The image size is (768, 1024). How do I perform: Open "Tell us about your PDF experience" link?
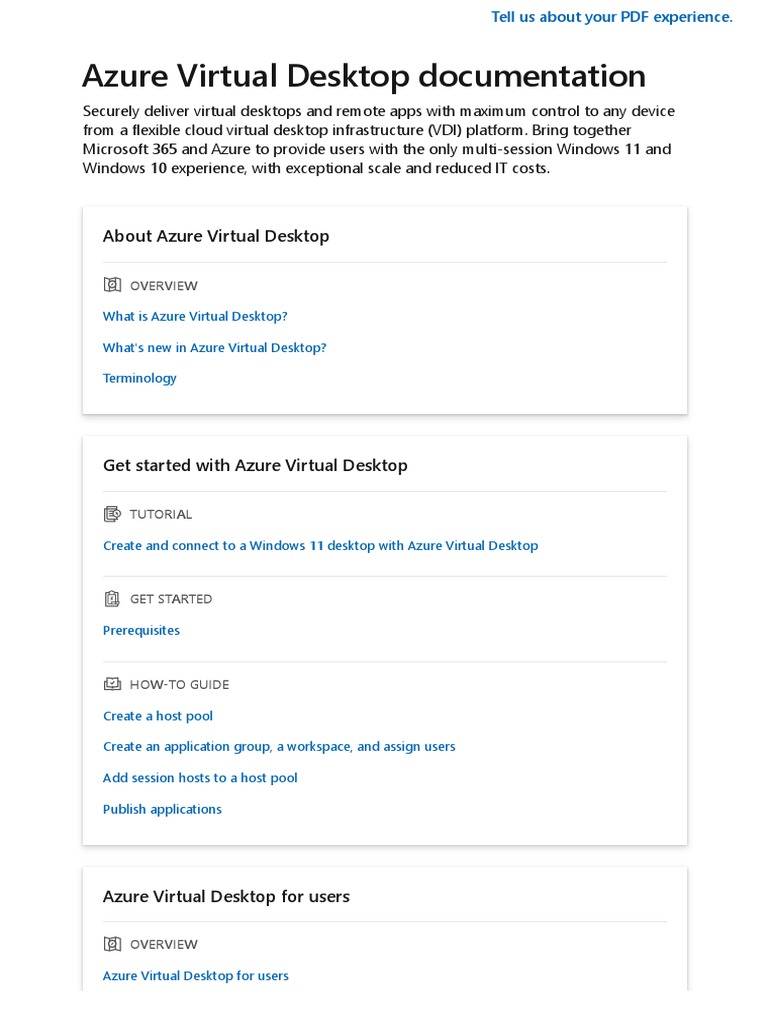click(x=611, y=17)
